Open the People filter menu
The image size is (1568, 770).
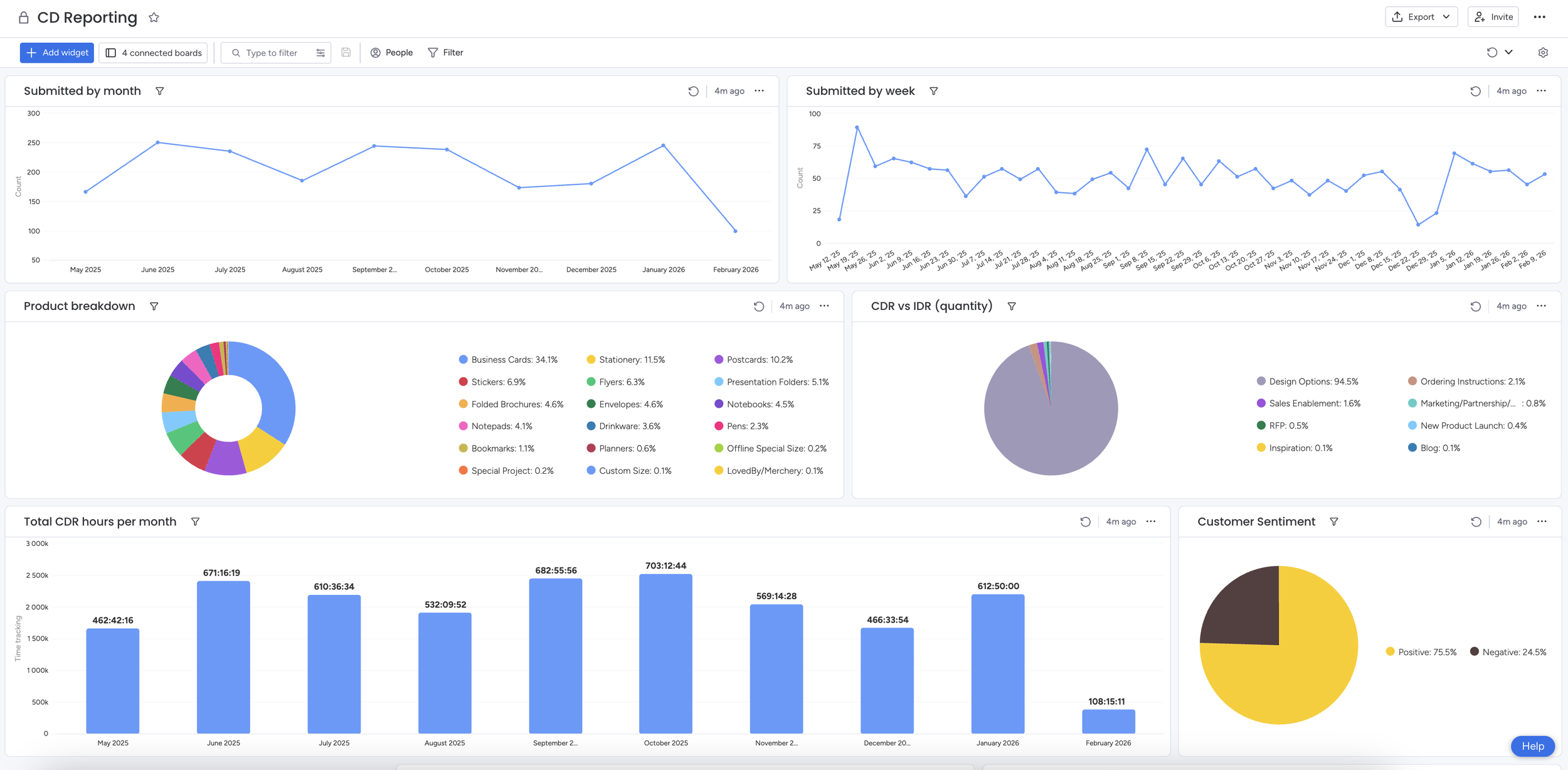coord(391,53)
